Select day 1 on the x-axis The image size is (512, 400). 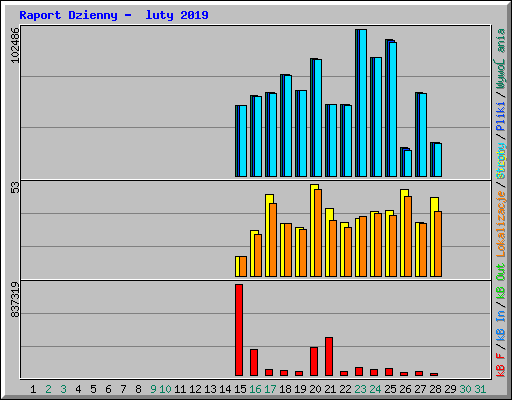click(x=33, y=389)
